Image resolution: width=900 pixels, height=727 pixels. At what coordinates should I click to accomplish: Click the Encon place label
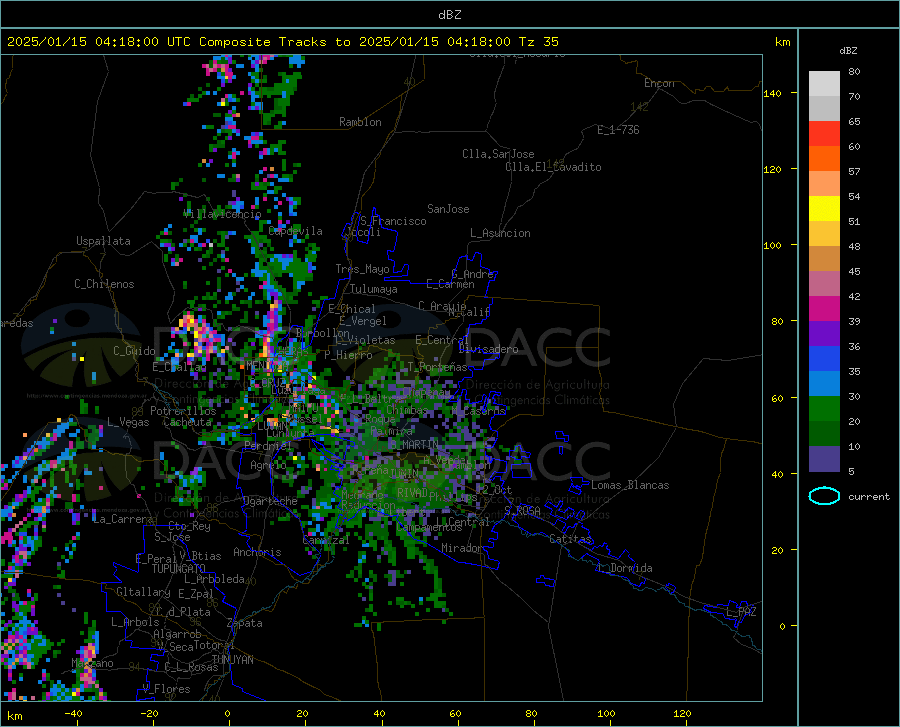(659, 83)
